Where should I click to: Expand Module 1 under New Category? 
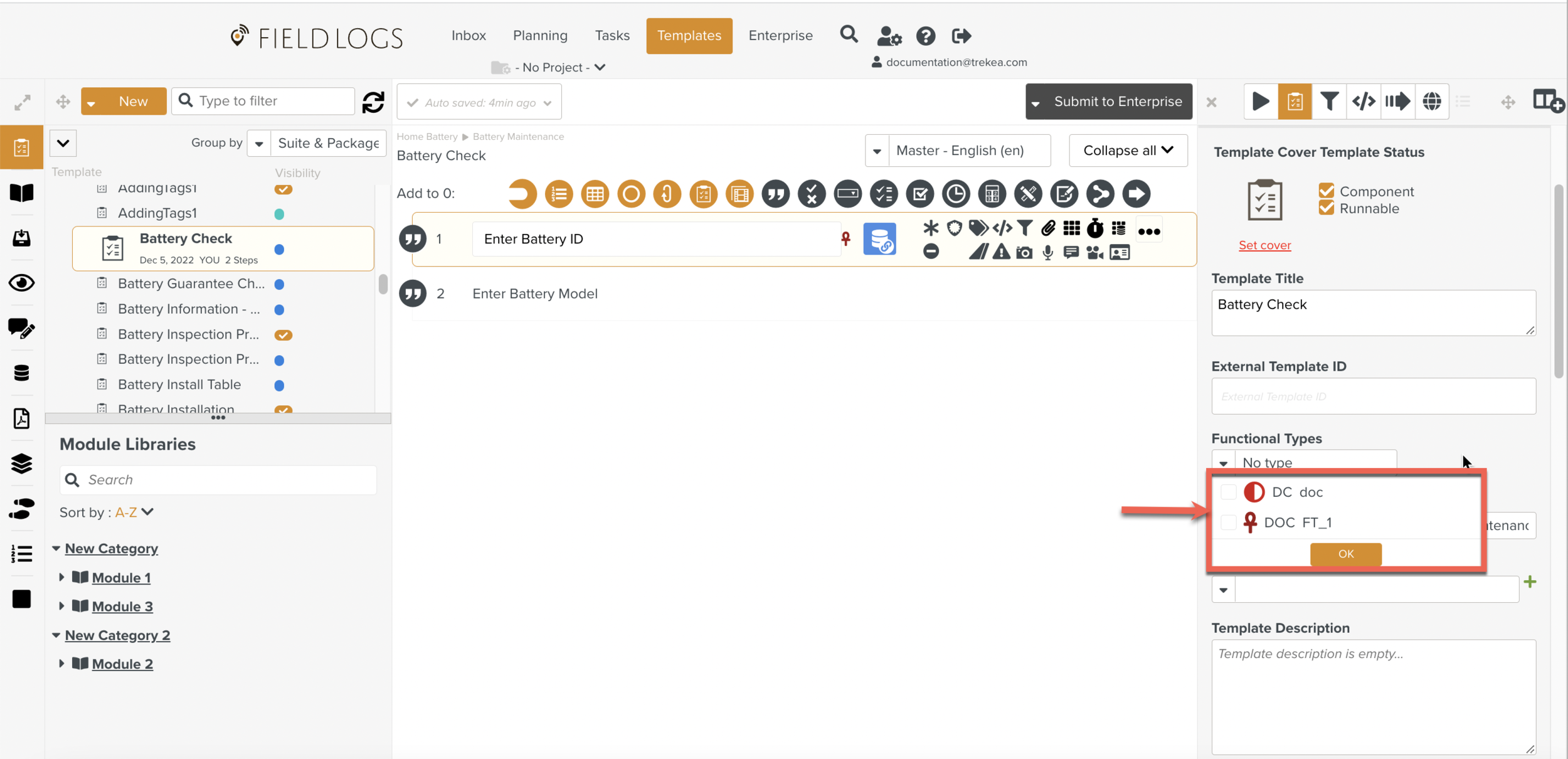(62, 577)
